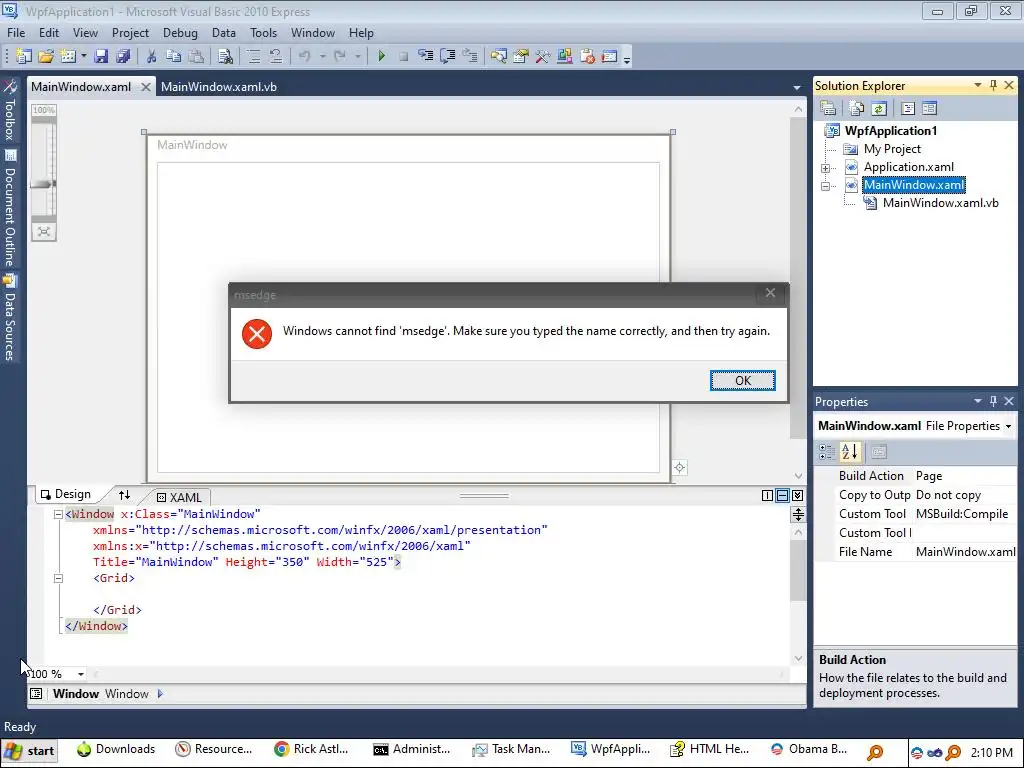The width and height of the screenshot is (1024, 768).
Task: Switch to the MainWindow.xaml.vb tab
Action: (x=219, y=87)
